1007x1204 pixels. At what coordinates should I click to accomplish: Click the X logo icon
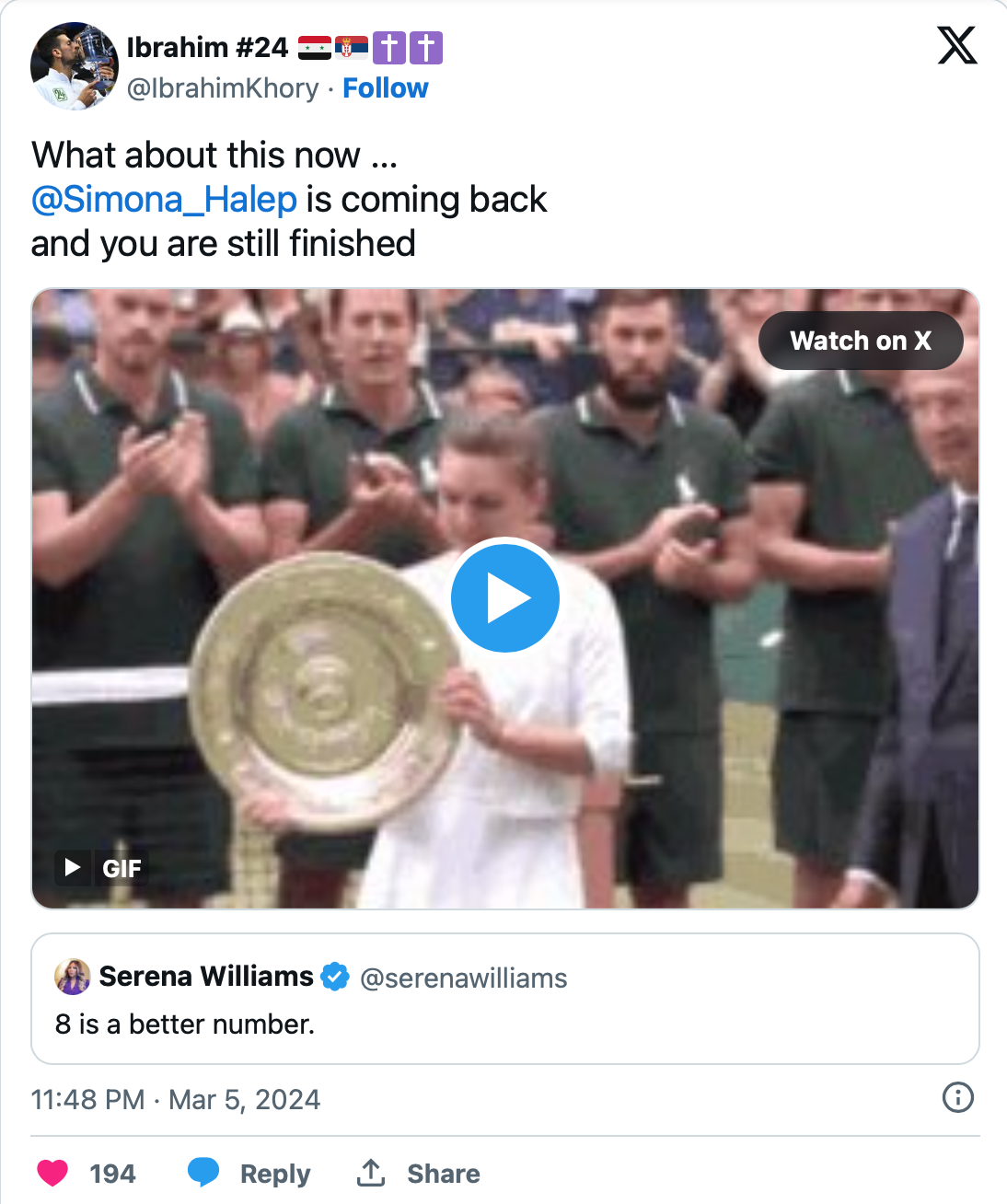956,45
